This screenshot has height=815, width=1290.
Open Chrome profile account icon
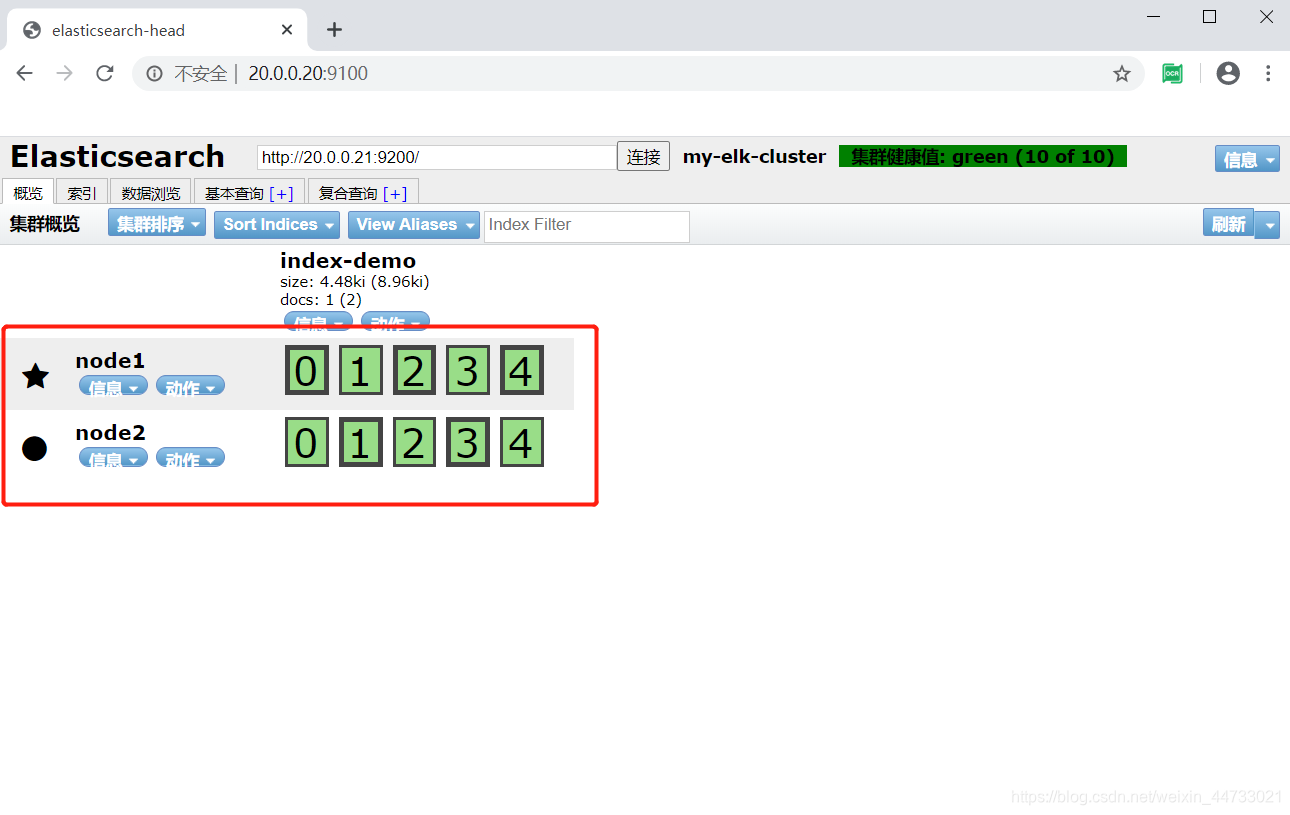click(1228, 73)
